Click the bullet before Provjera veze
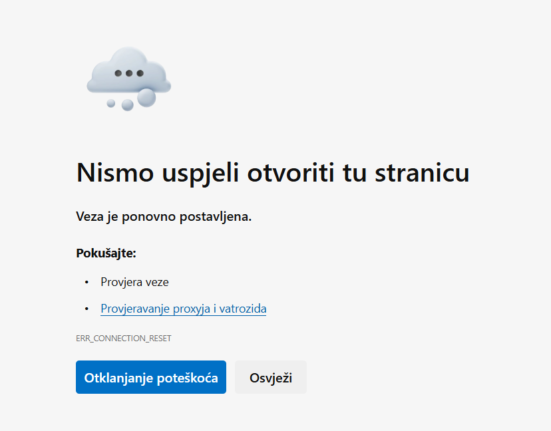Viewport: 551px width, 431px height. [87, 282]
